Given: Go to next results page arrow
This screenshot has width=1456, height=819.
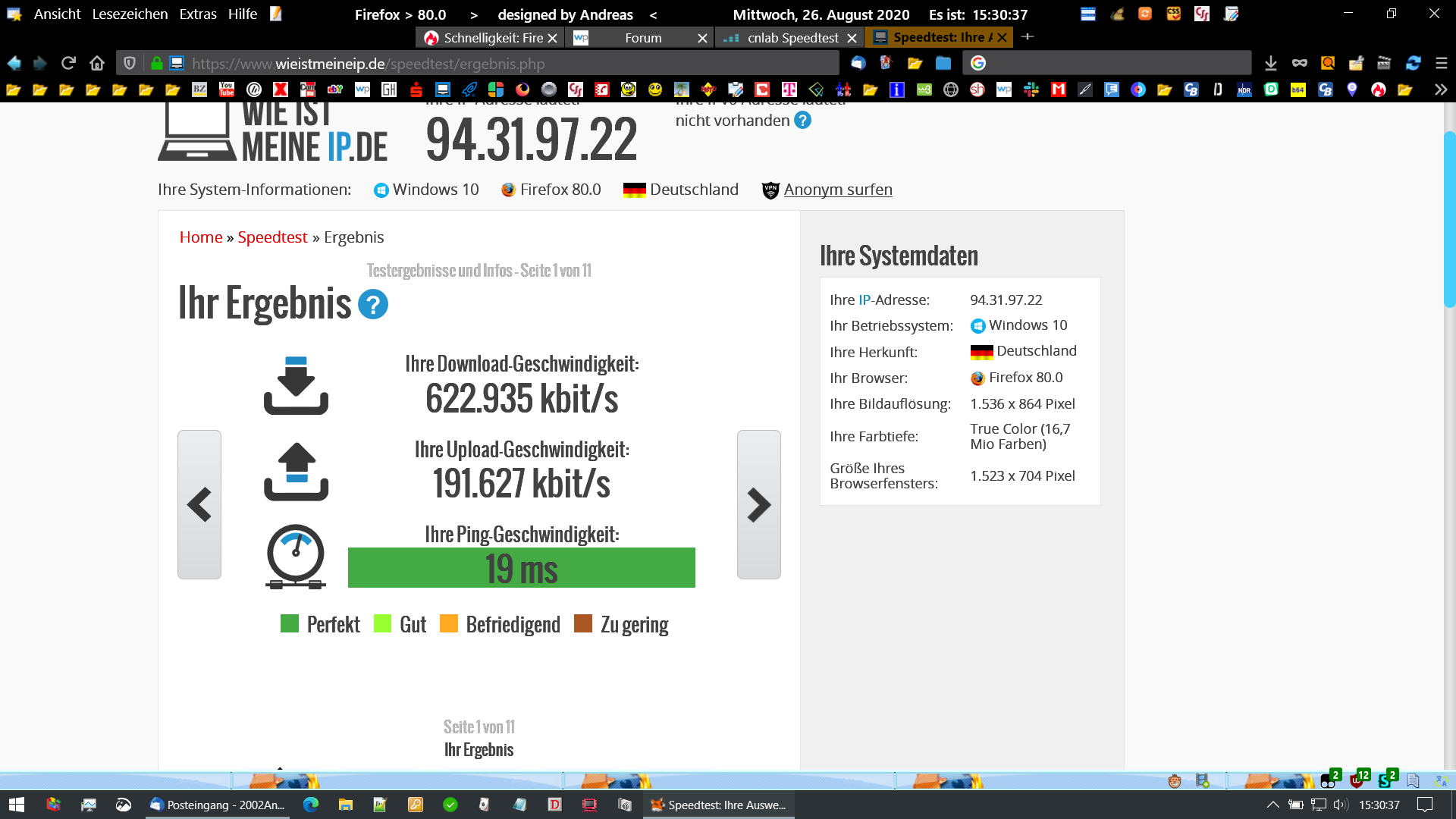Looking at the screenshot, I should [x=758, y=505].
